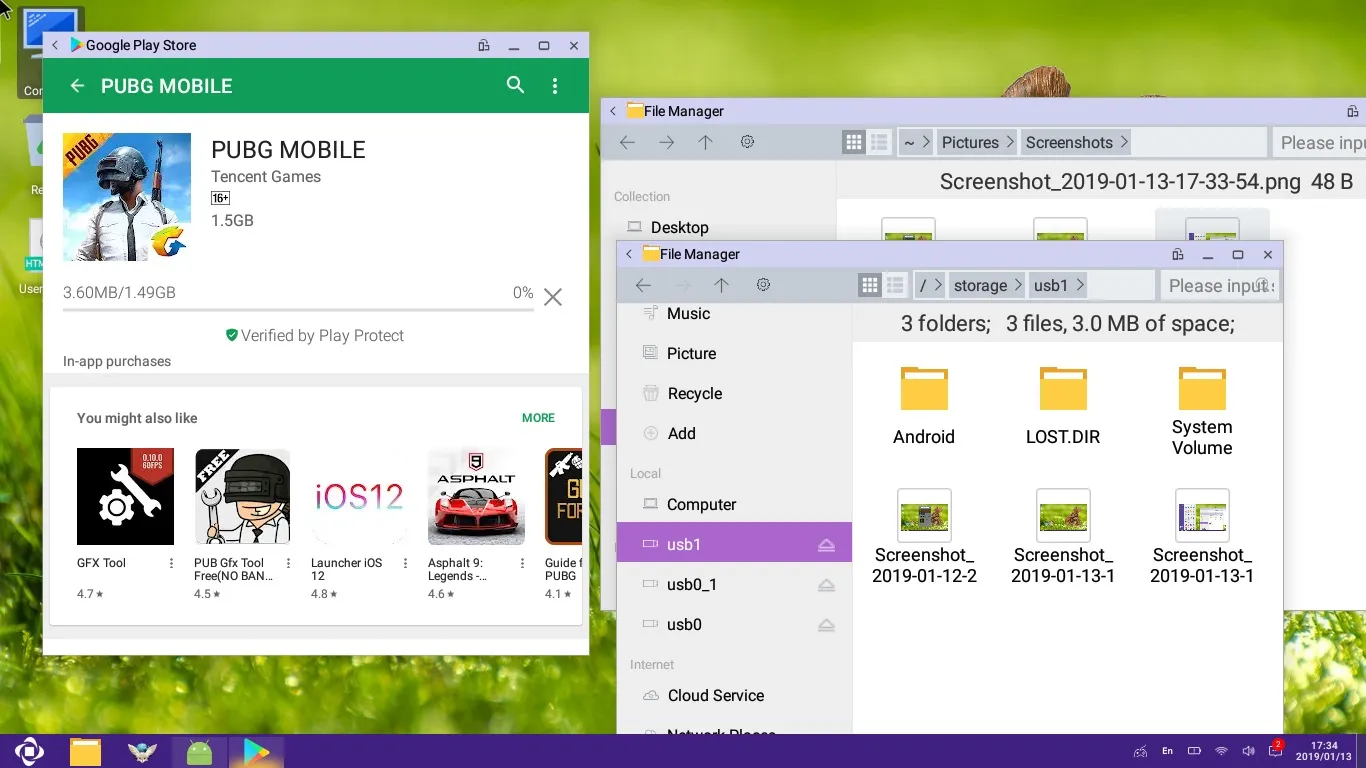Click the Please input search field
Image resolution: width=1366 pixels, height=768 pixels.
click(1221, 285)
